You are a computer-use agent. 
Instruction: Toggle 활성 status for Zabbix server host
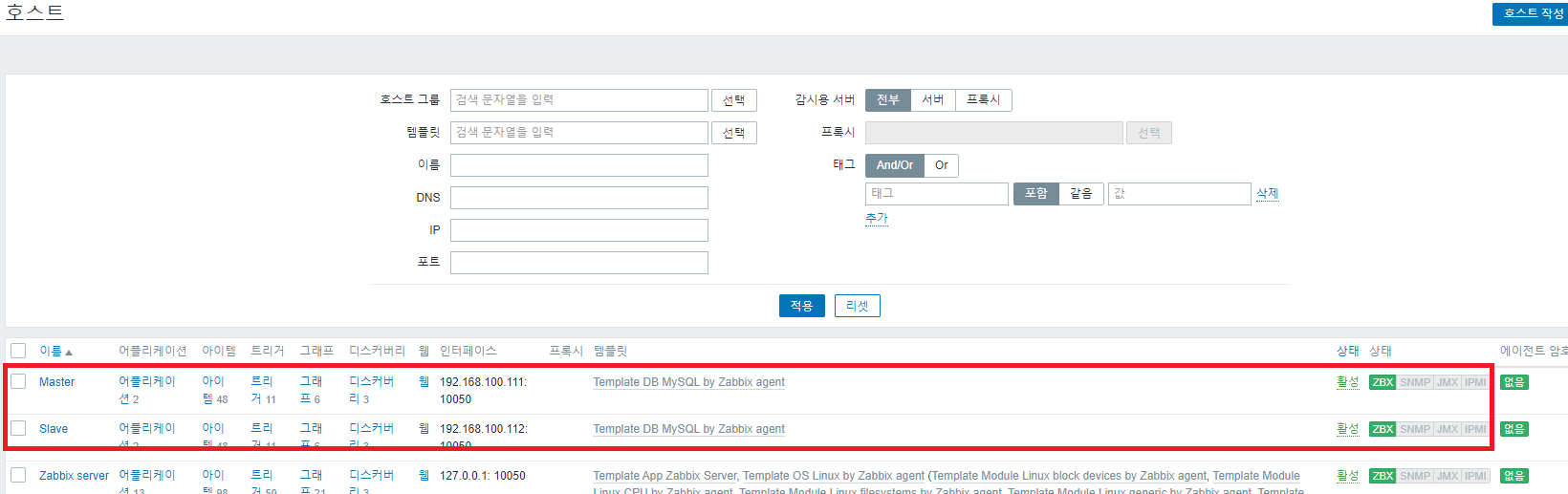[1348, 476]
